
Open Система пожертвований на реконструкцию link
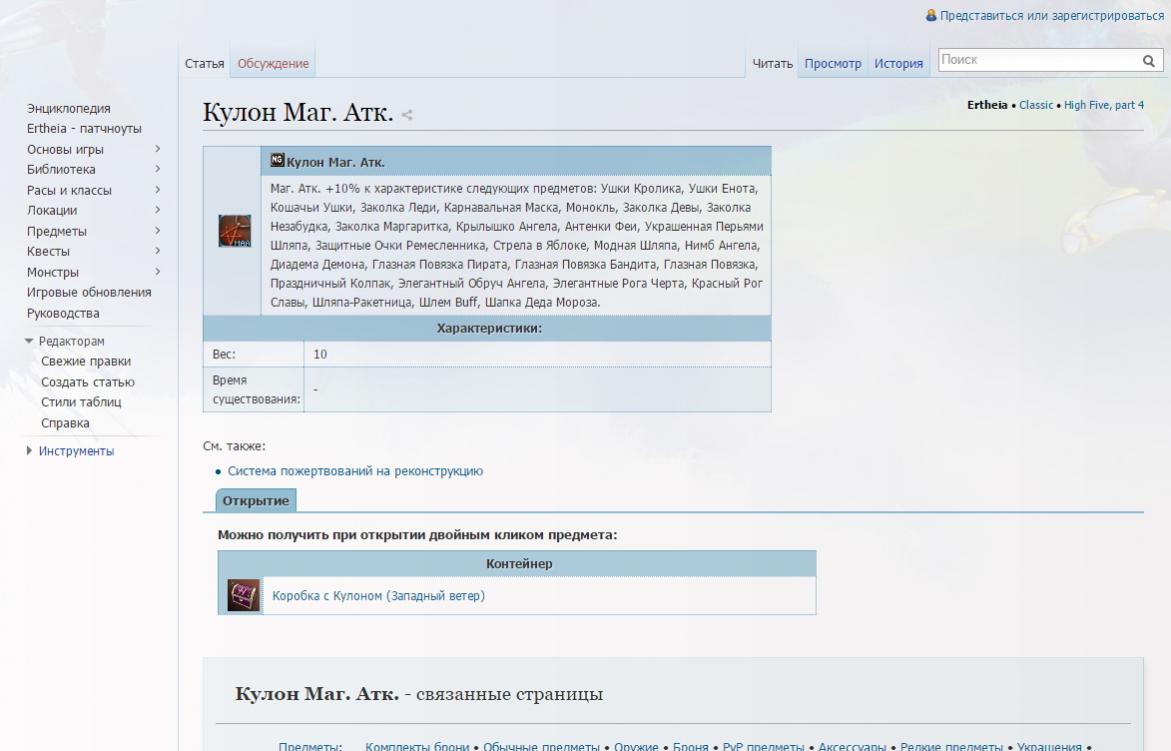point(355,471)
